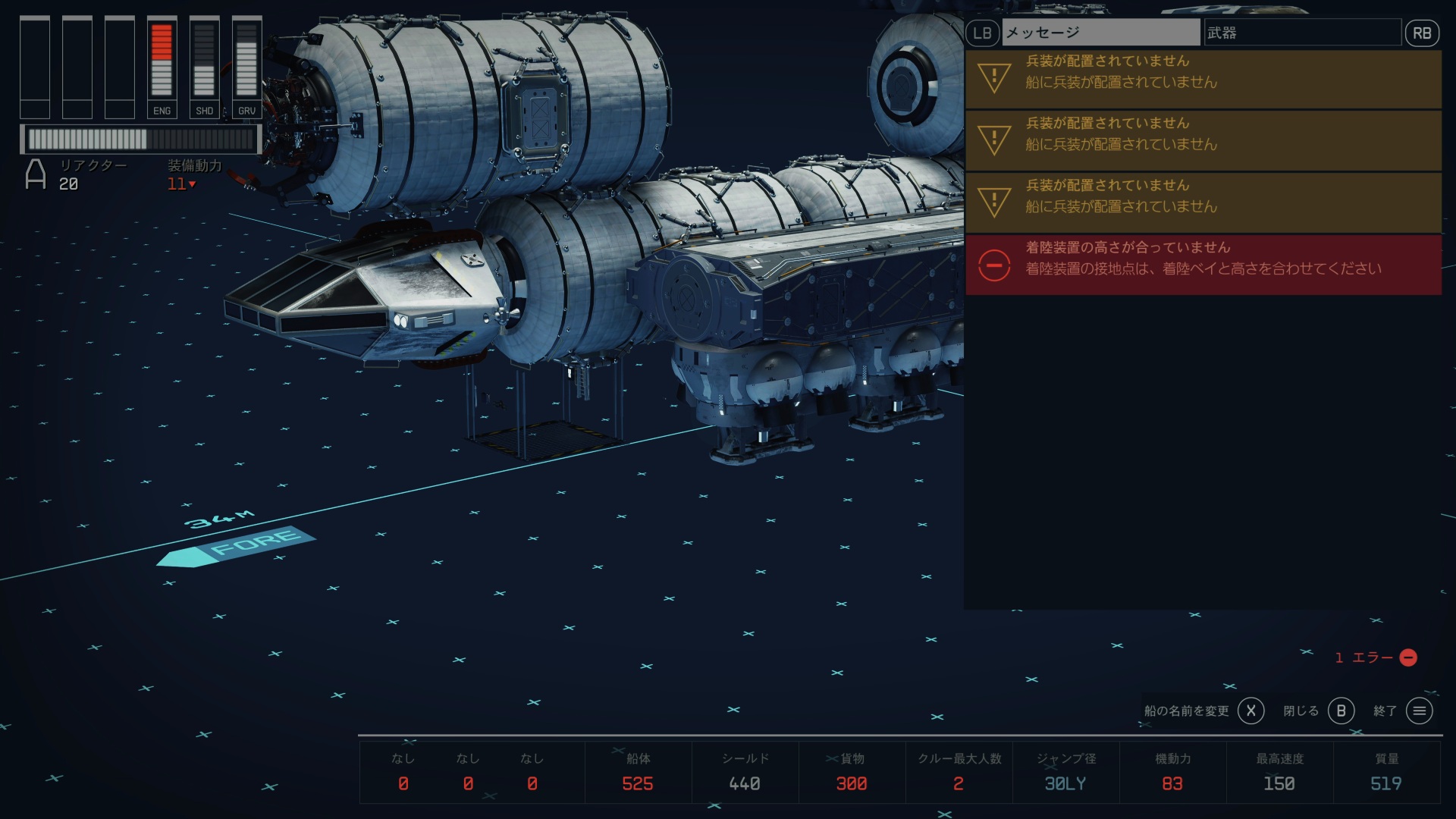Viewport: 1456px width, 819px height.
Task: Click the 1 エラー indicator
Action: click(1375, 657)
